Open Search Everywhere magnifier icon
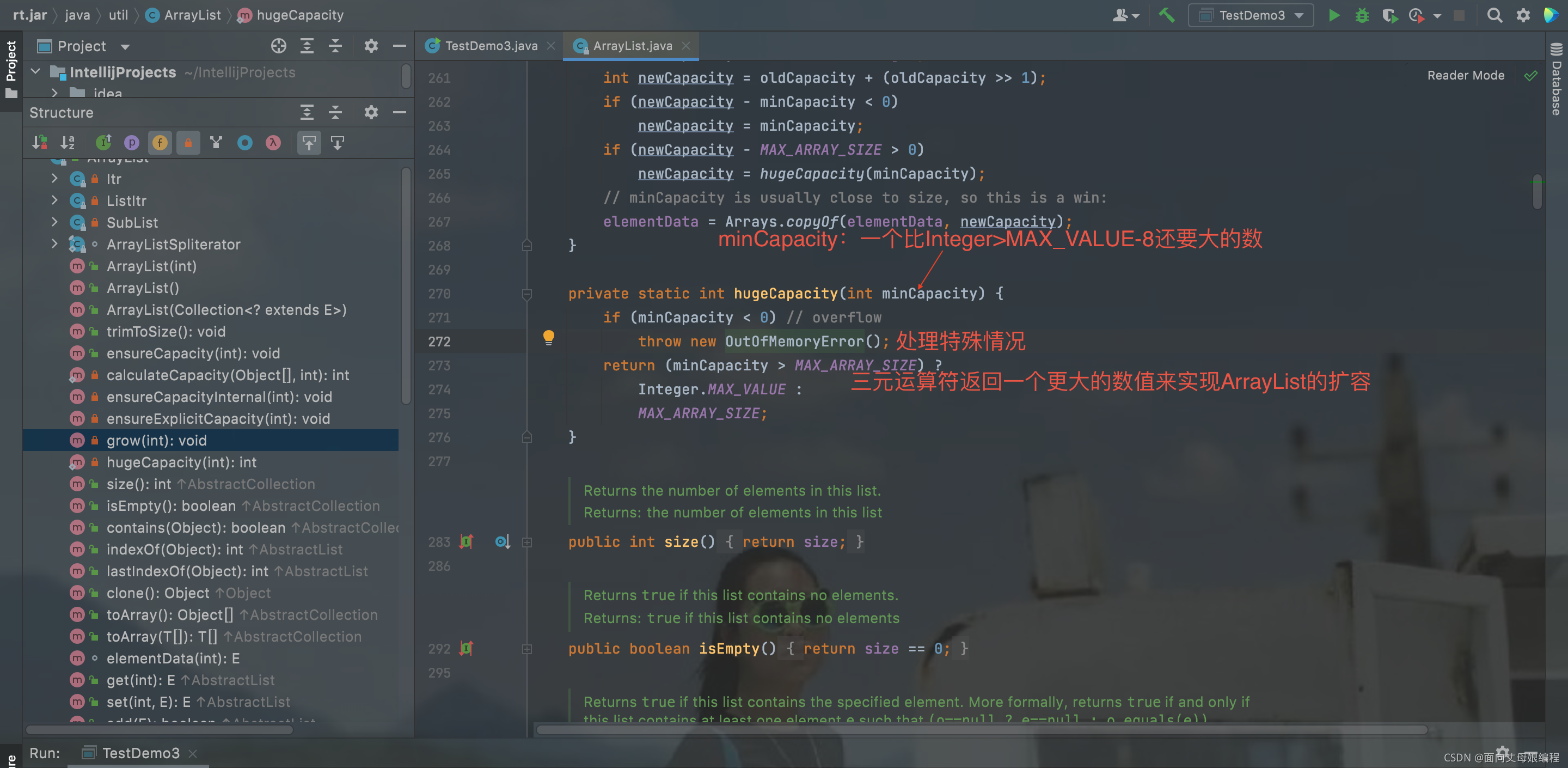 click(x=1494, y=15)
